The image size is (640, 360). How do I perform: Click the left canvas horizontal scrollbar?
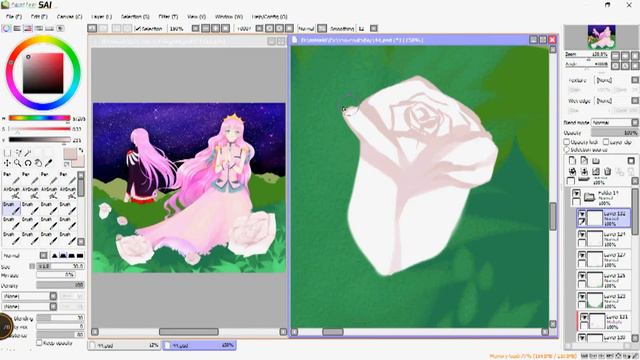pyautogui.click(x=189, y=332)
